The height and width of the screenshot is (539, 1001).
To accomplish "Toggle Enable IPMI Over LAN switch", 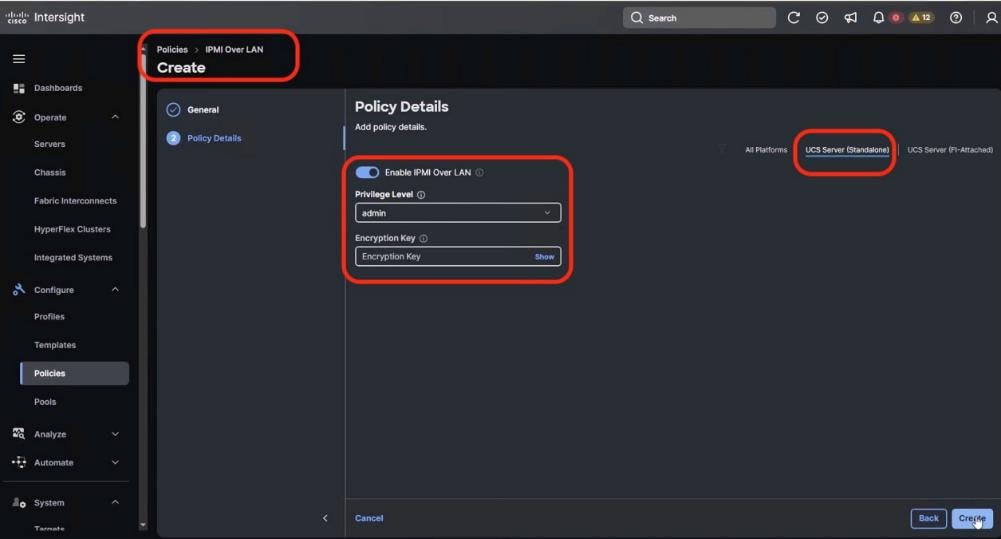I will [367, 172].
